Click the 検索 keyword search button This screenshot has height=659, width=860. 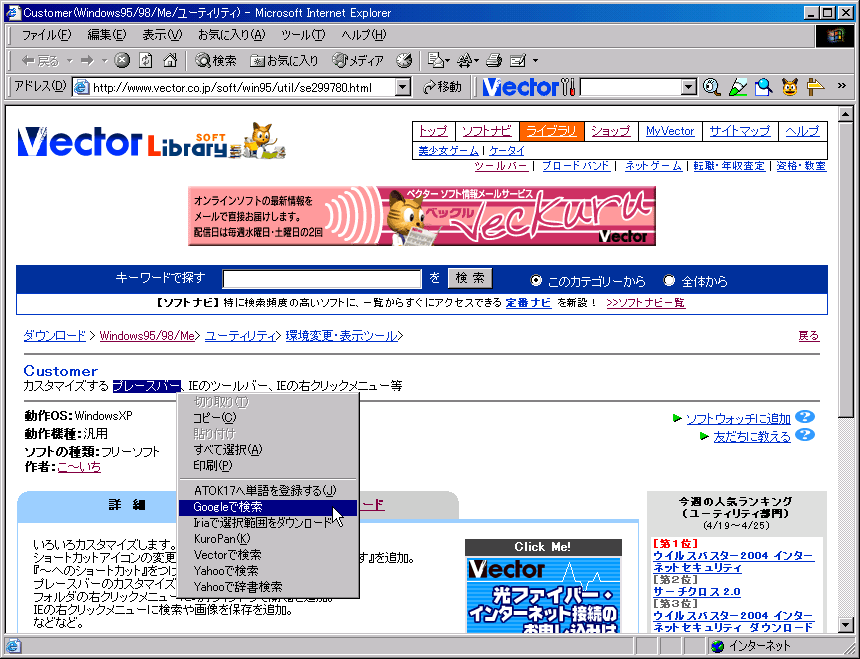click(470, 279)
